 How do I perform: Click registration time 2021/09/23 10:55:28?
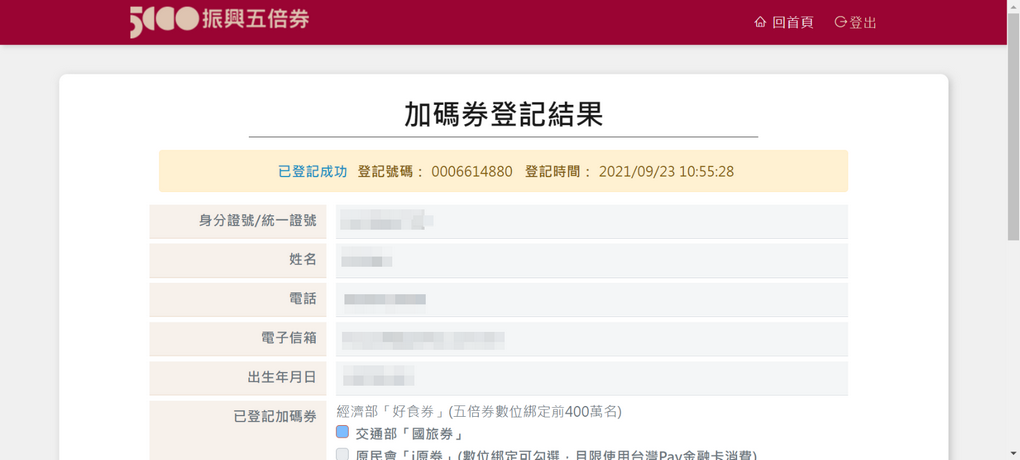tap(666, 172)
